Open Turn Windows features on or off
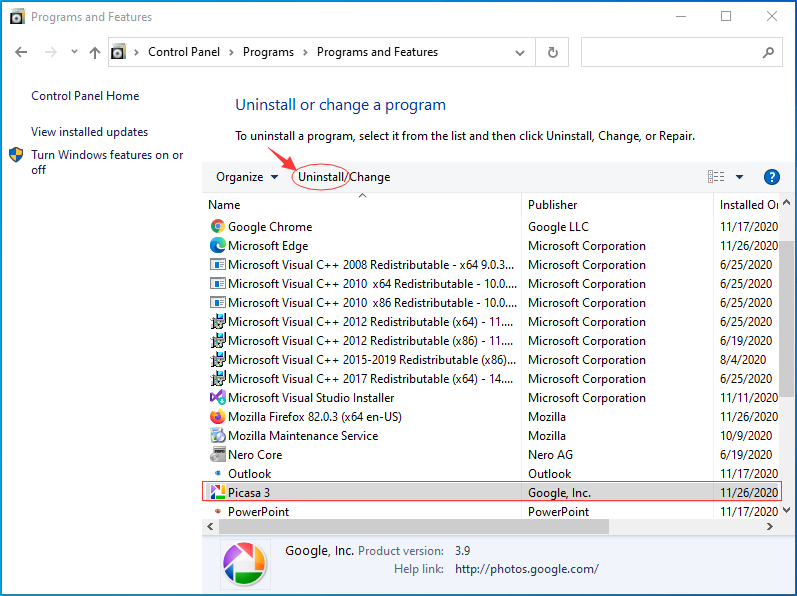The image size is (797, 596). click(107, 162)
